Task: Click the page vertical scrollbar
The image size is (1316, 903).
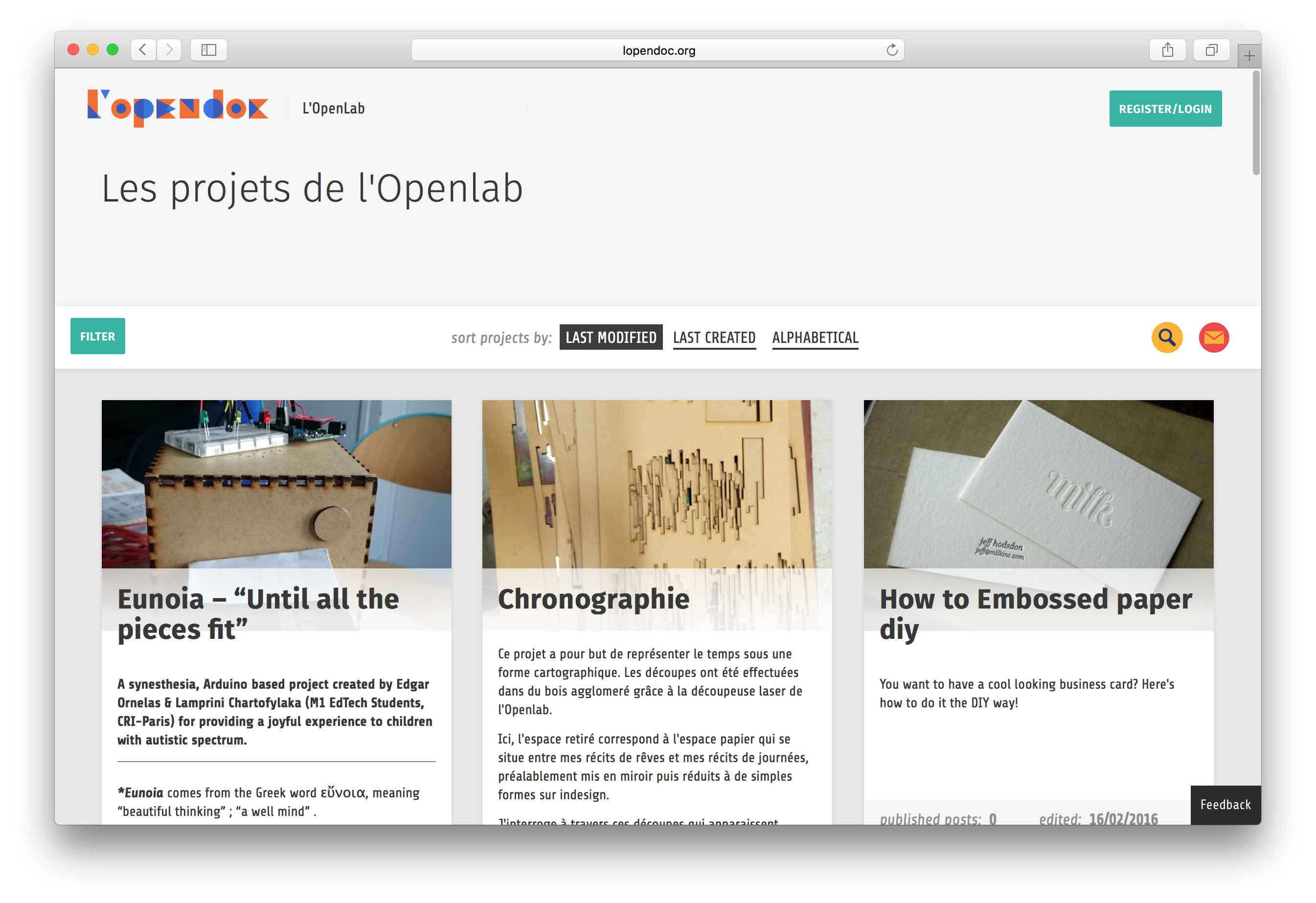Action: pos(1256,122)
